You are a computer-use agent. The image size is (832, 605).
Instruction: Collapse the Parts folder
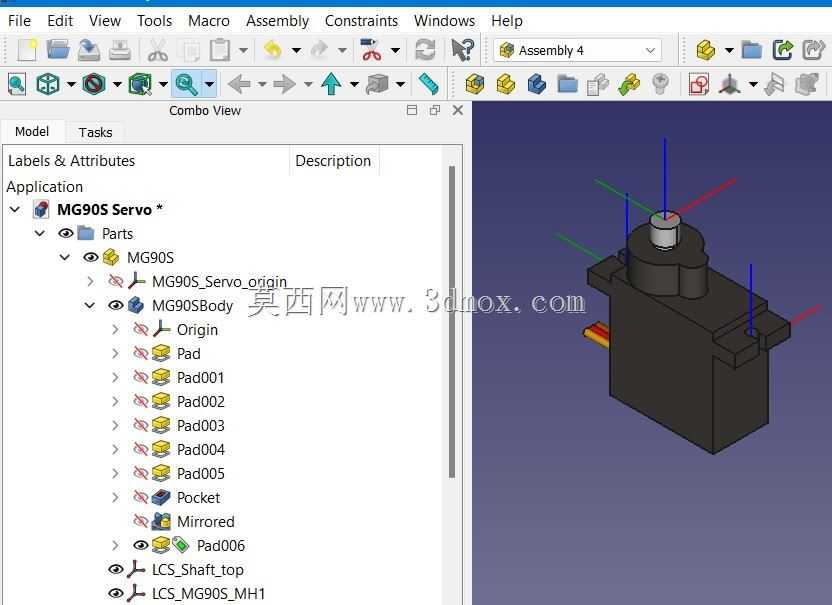coord(40,234)
